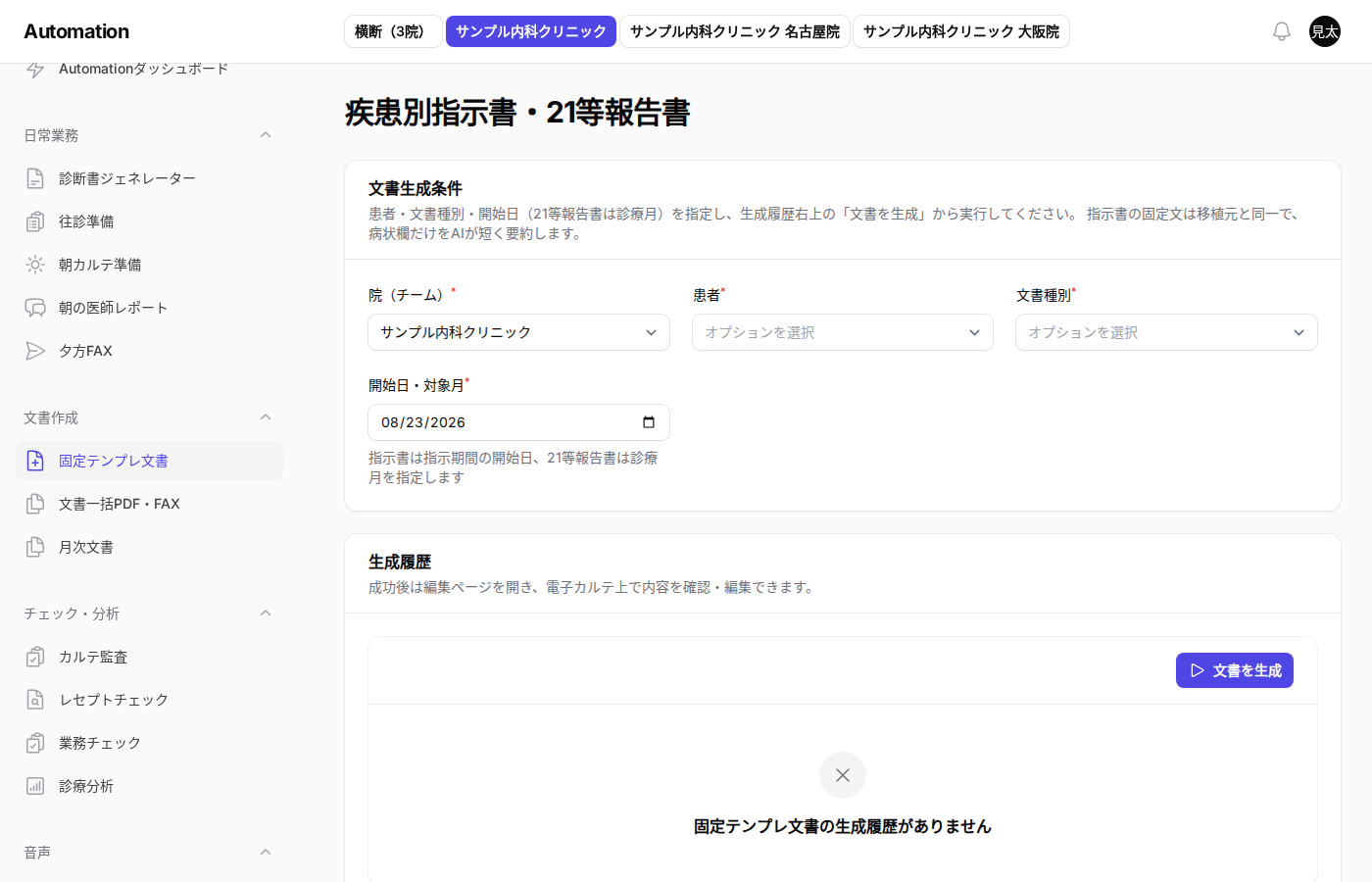The height and width of the screenshot is (882, 1372).
Task: Click 診断書ジェネレーター document icon
Action: point(35,178)
